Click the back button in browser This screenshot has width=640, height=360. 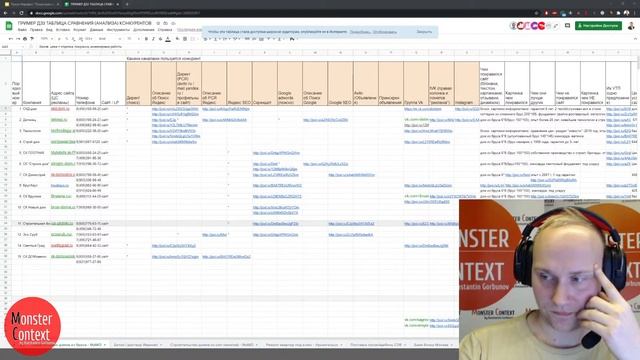5,13
